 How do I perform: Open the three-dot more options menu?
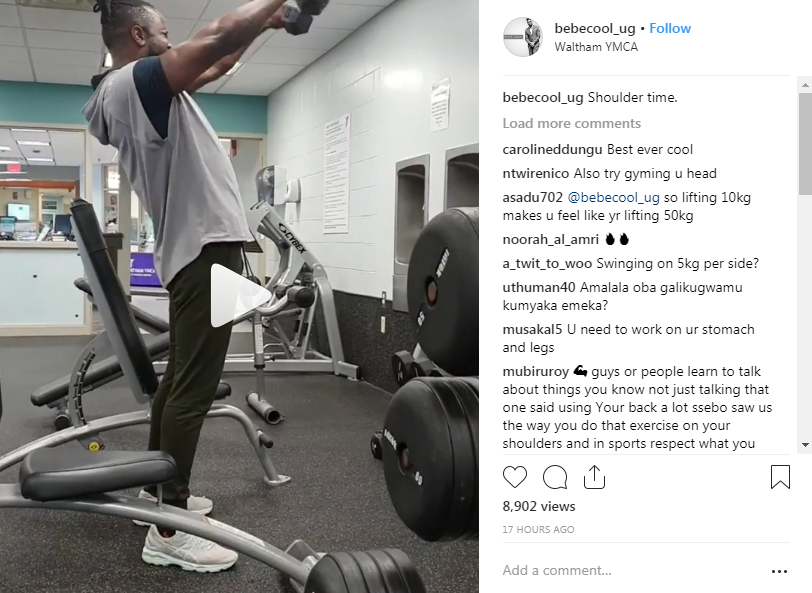coord(779,571)
